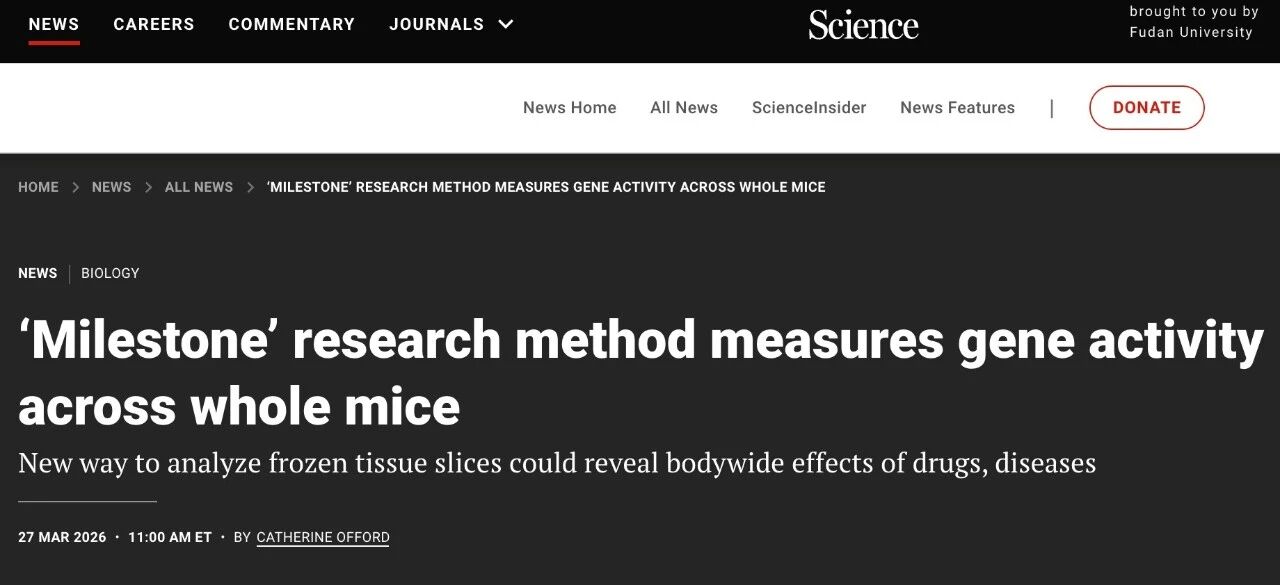Open the News Features link

tap(957, 108)
